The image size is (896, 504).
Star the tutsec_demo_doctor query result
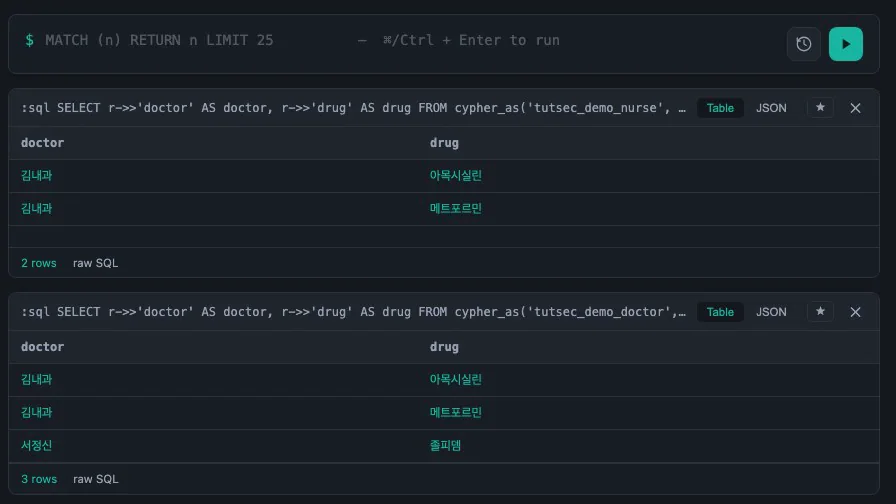point(820,311)
